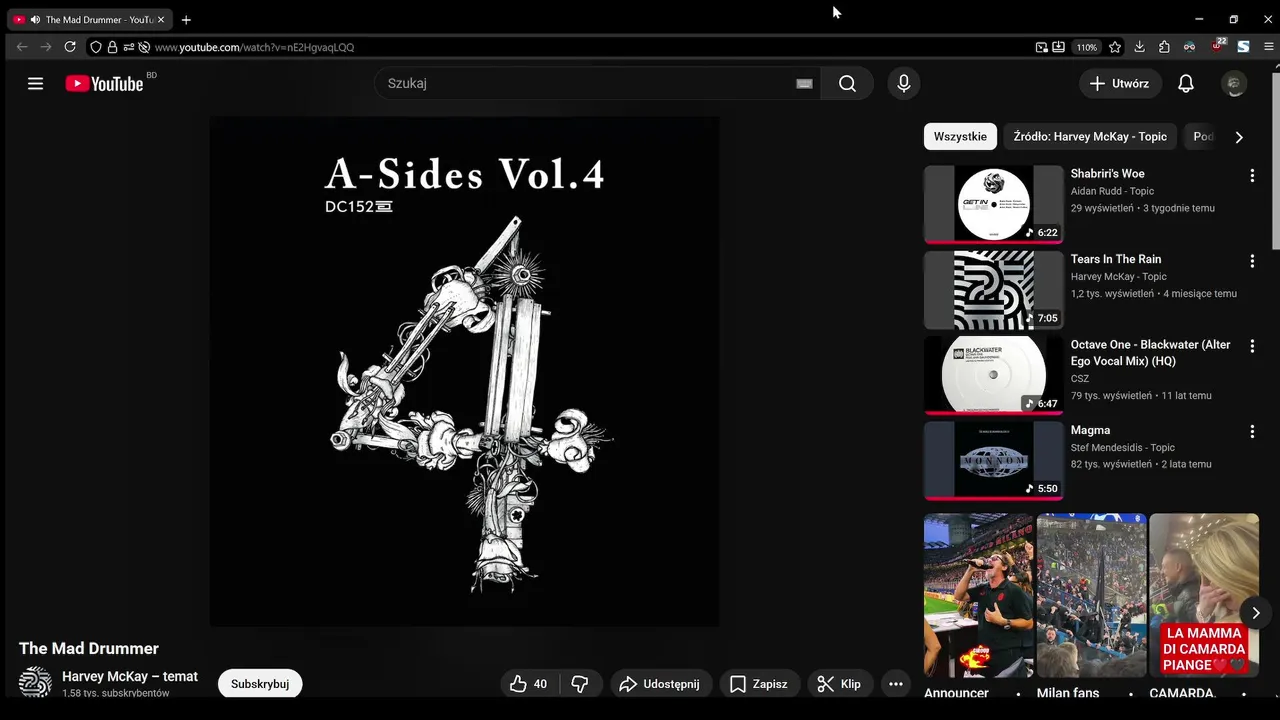1280x720 pixels.
Task: Open the uBlock extension with the 22 badge
Action: click(1217, 46)
